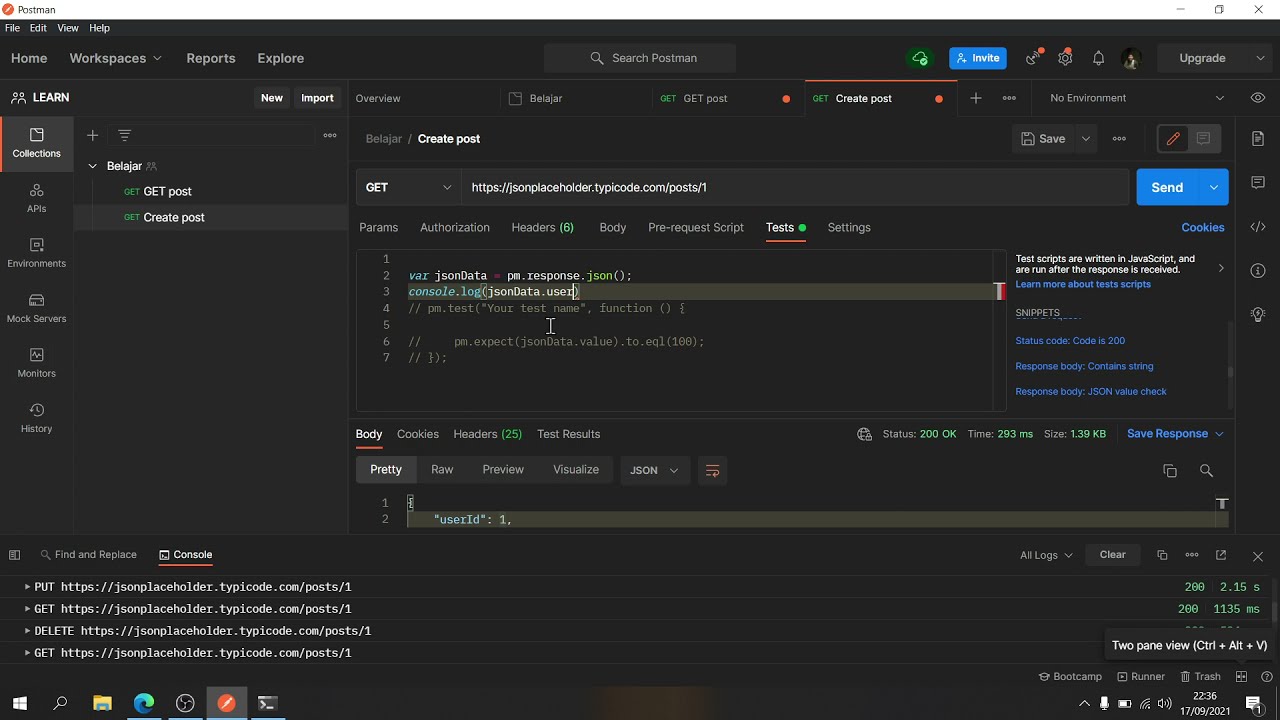Open the collections panel more options
The image size is (1280, 720).
[x=330, y=135]
